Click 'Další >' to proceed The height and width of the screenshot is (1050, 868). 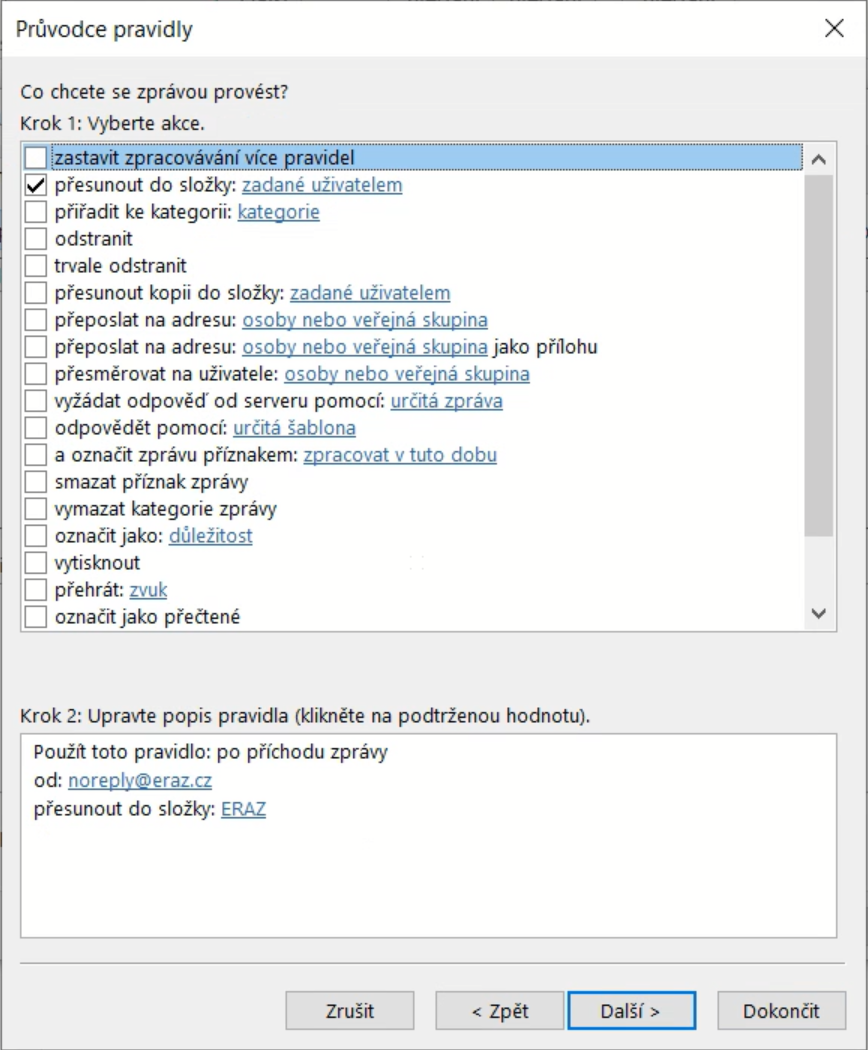(631, 1011)
